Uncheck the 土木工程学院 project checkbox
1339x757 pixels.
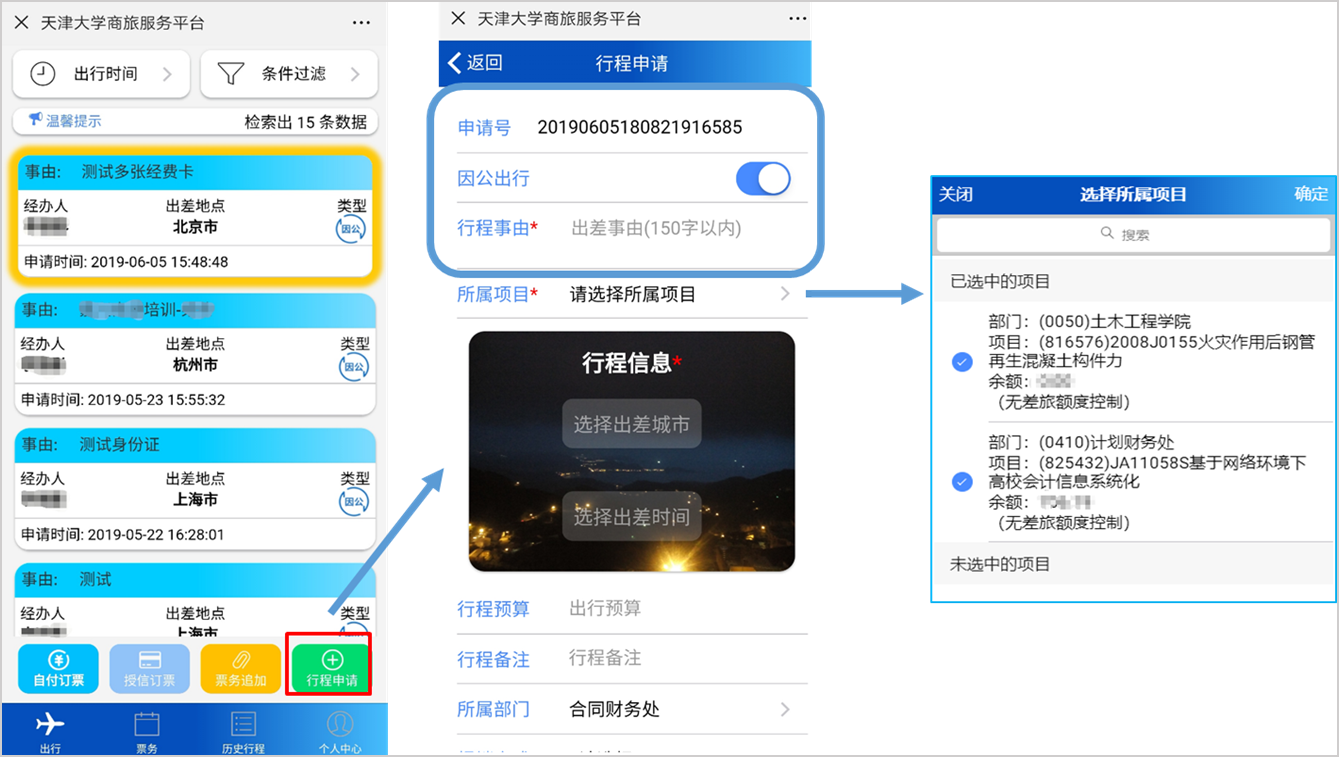[962, 362]
